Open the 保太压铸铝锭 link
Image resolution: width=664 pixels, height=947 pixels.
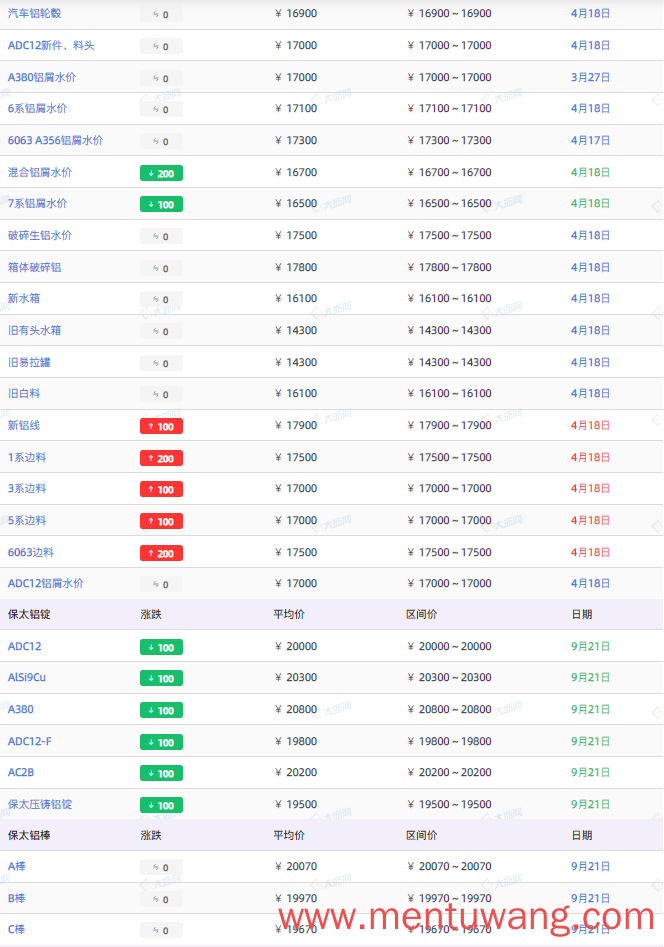pyautogui.click(x=40, y=804)
